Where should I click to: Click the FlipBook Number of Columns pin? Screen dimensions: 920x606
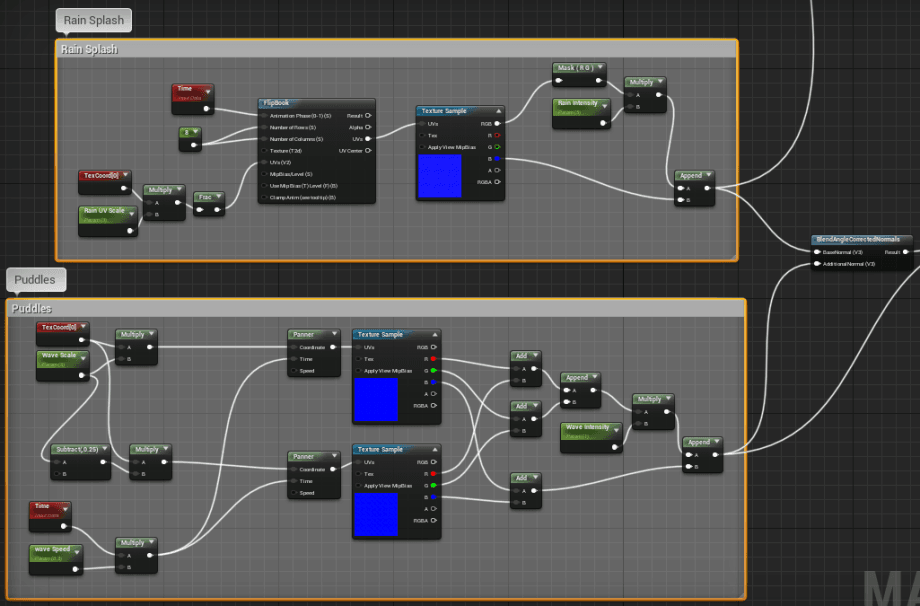coord(264,139)
